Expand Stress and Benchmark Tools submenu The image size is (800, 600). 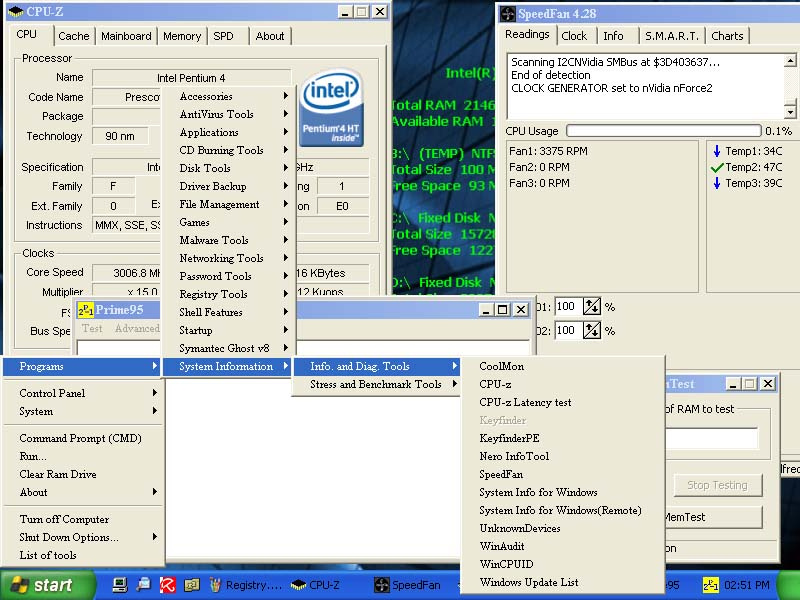pyautogui.click(x=376, y=385)
